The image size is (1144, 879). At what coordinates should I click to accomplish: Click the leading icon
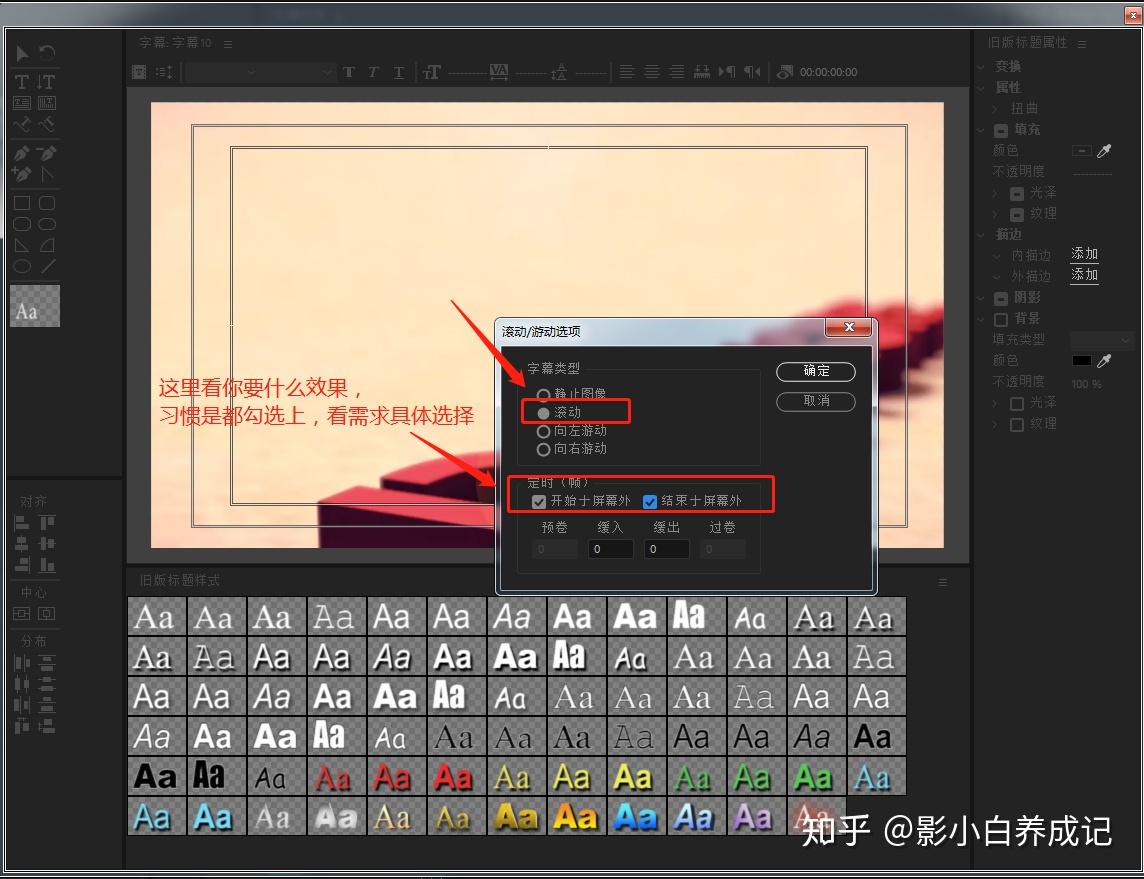[x=559, y=71]
